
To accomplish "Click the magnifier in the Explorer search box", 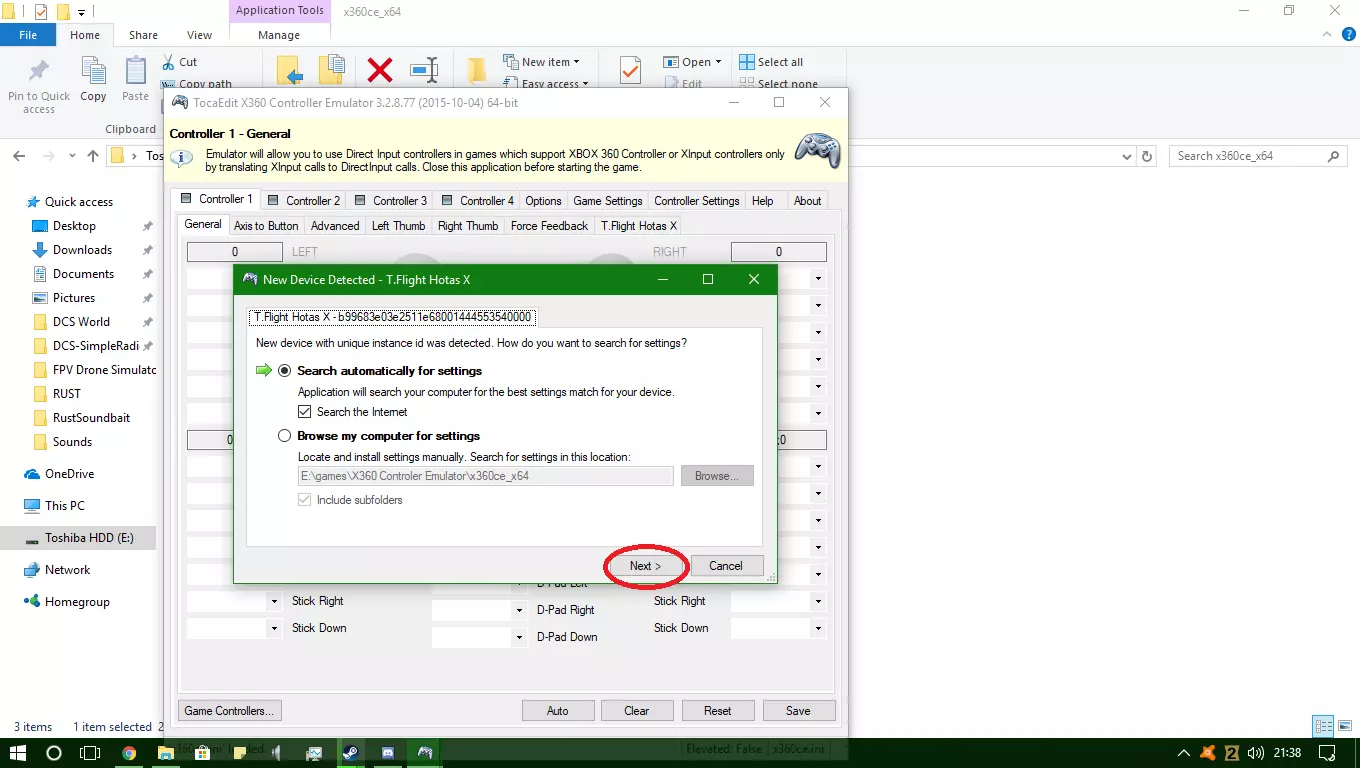I will [1332, 156].
